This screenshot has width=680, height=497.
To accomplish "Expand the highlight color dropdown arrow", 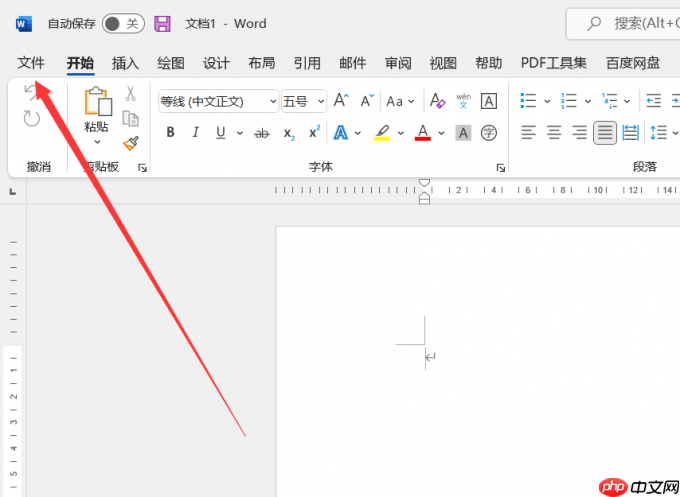I will point(401,133).
